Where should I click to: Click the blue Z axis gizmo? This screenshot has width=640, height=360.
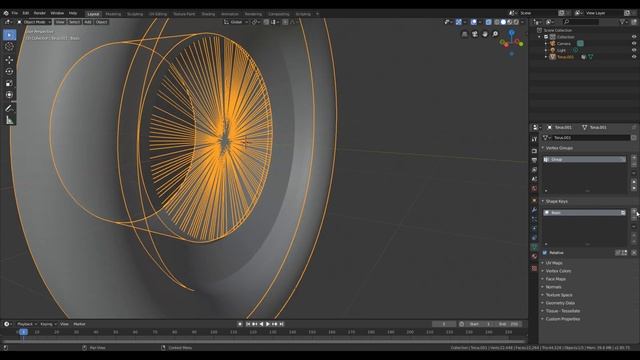(x=512, y=33)
